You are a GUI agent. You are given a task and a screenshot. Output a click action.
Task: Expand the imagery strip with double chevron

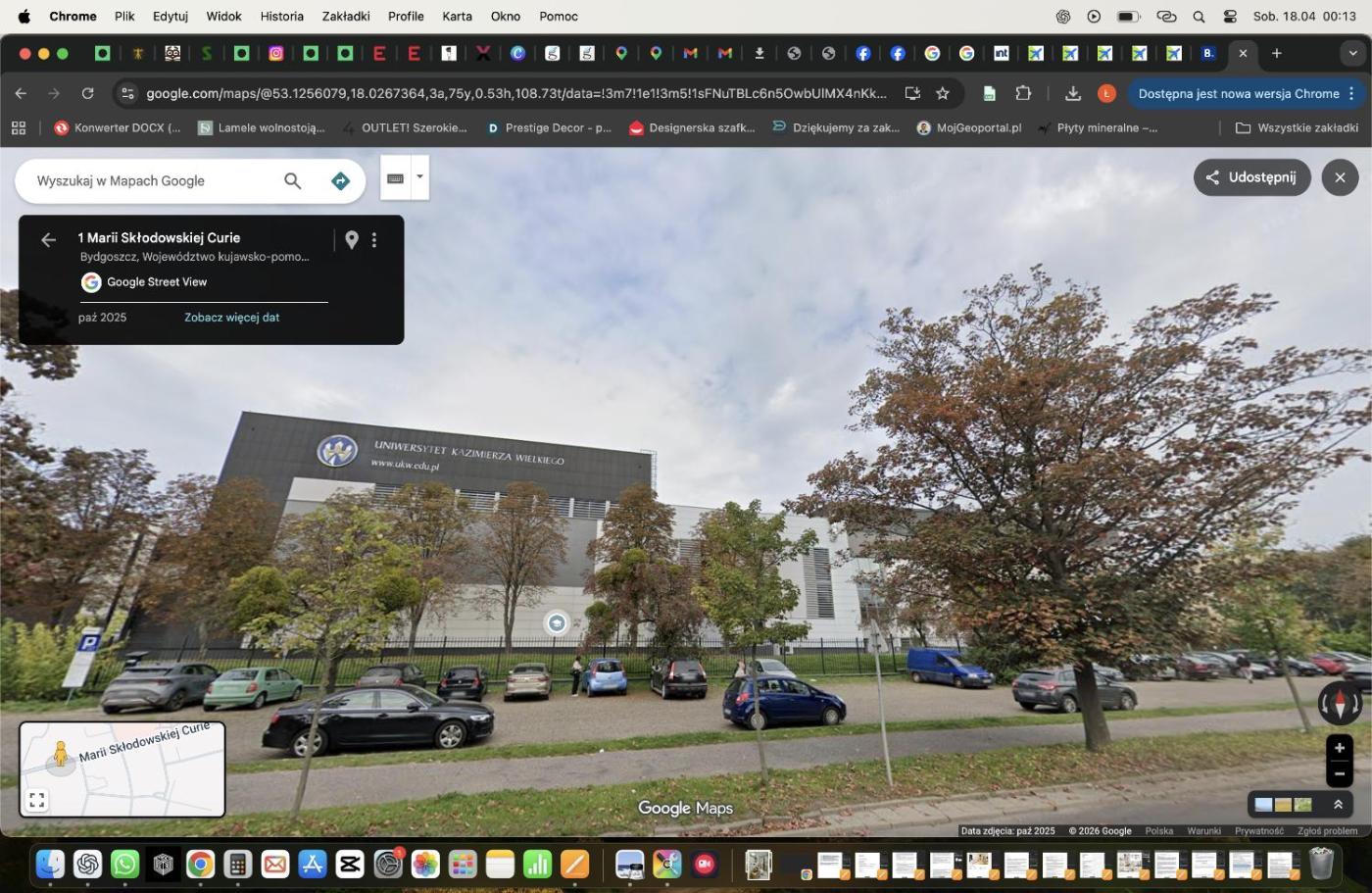[1338, 805]
